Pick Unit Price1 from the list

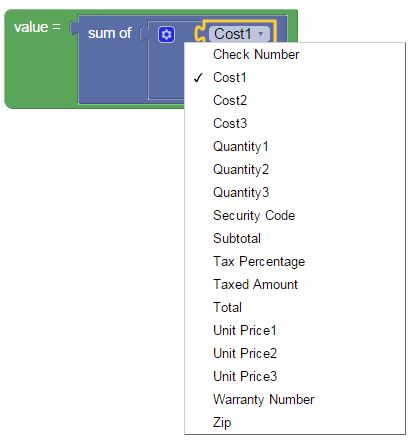point(295,330)
